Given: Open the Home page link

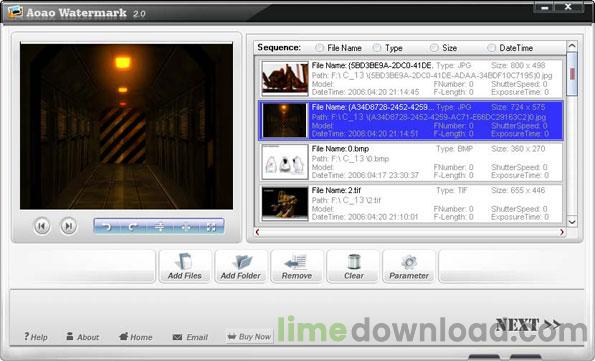Looking at the screenshot, I should click(135, 337).
